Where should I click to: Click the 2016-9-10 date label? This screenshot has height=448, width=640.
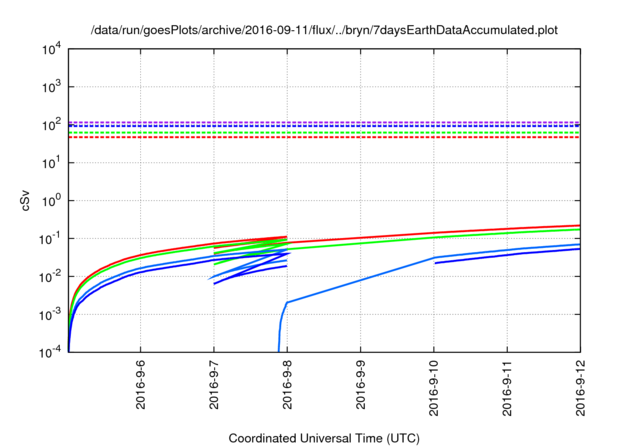[x=433, y=388]
